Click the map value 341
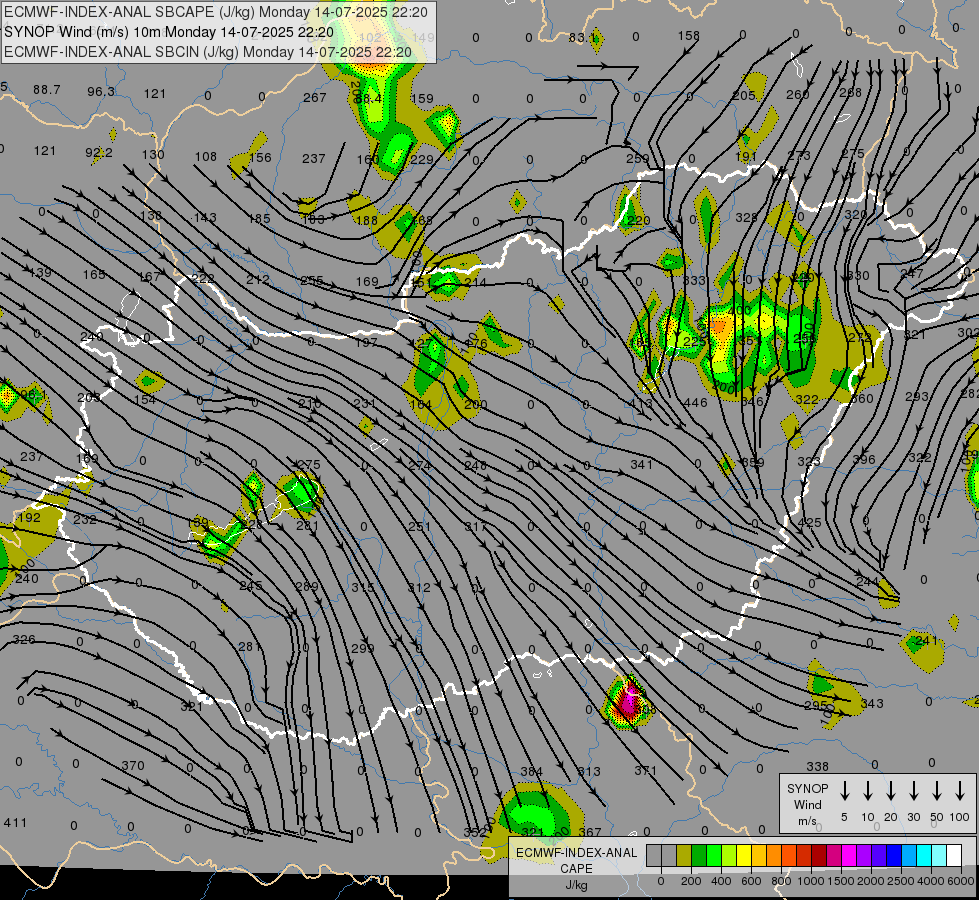979x900 pixels. 641,465
